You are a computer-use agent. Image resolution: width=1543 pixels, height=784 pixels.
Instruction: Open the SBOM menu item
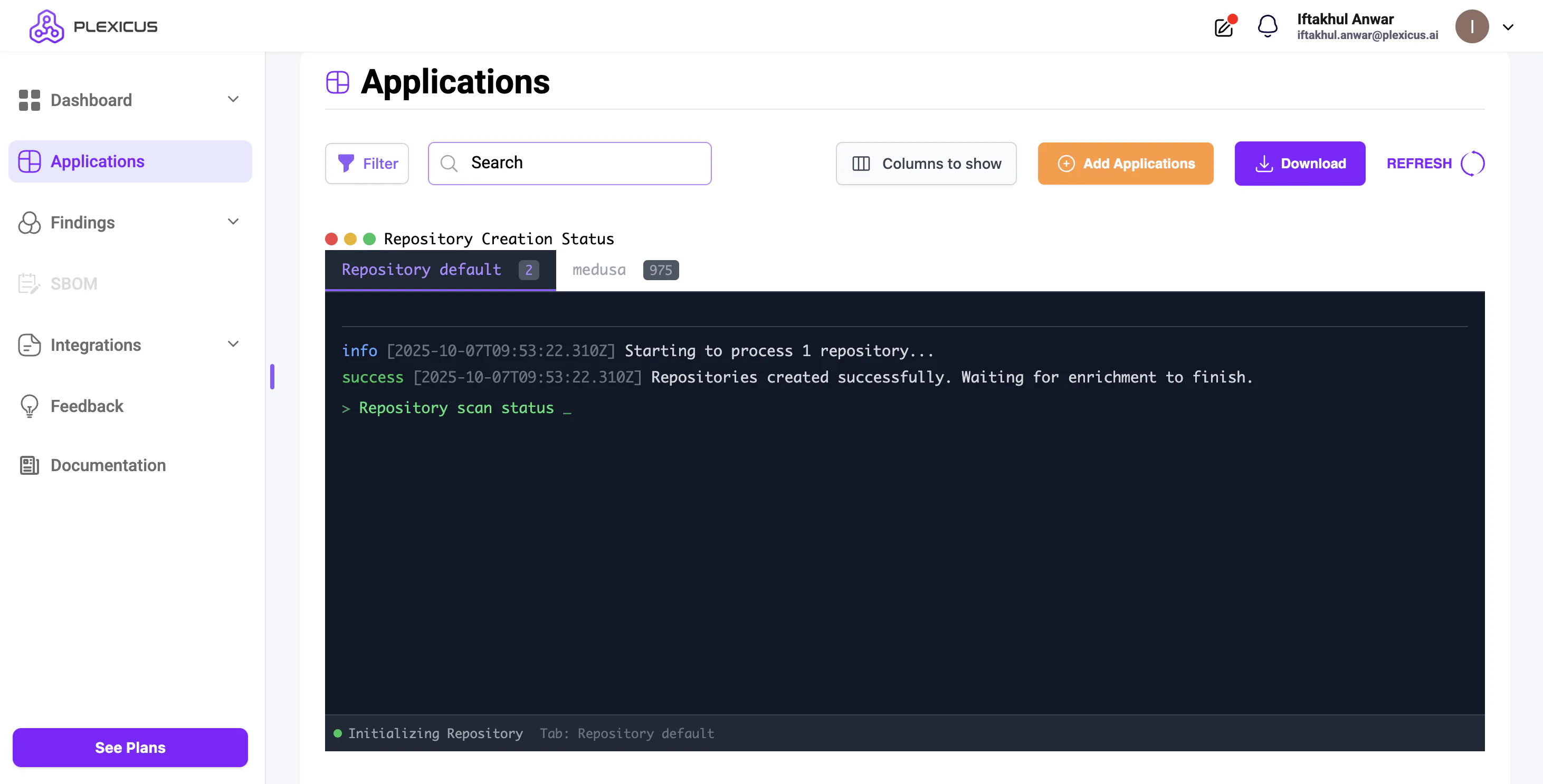click(x=74, y=283)
